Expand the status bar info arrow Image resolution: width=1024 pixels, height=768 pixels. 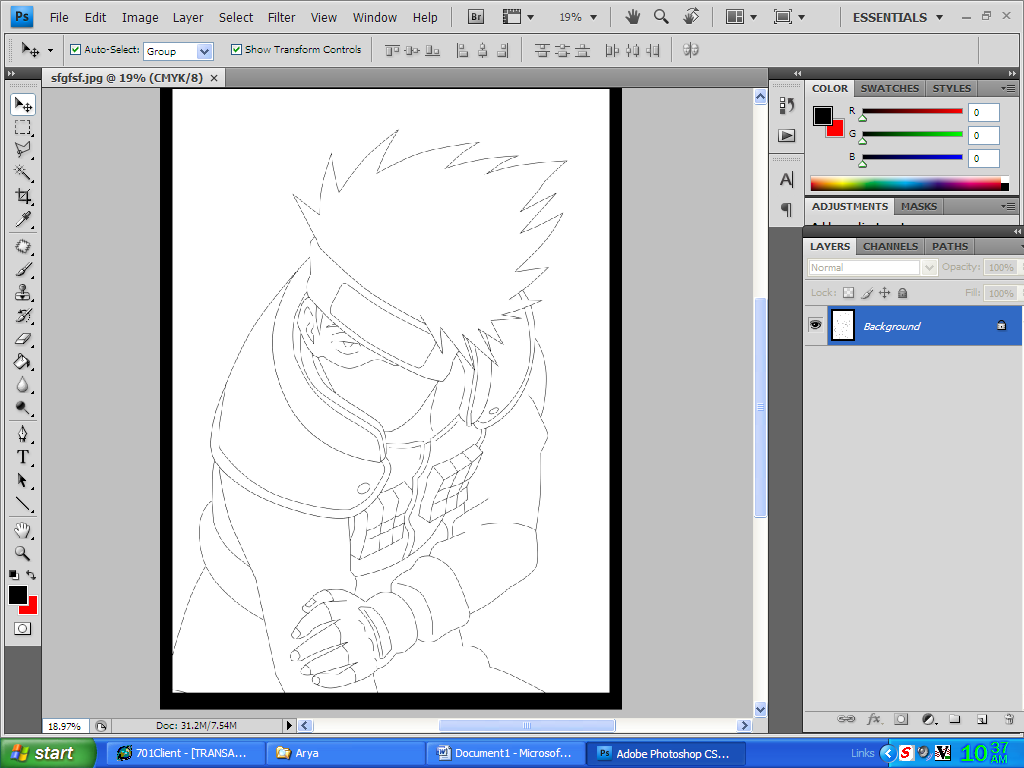point(290,726)
